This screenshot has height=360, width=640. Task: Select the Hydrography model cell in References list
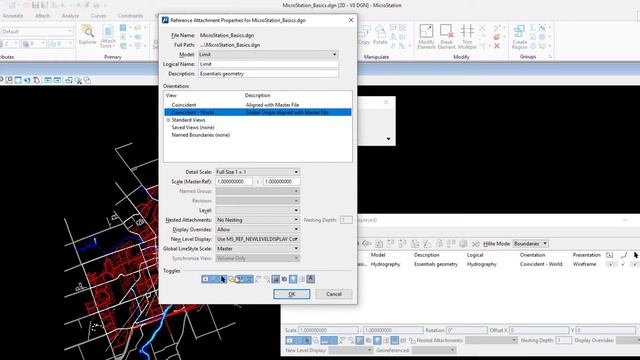click(385, 264)
